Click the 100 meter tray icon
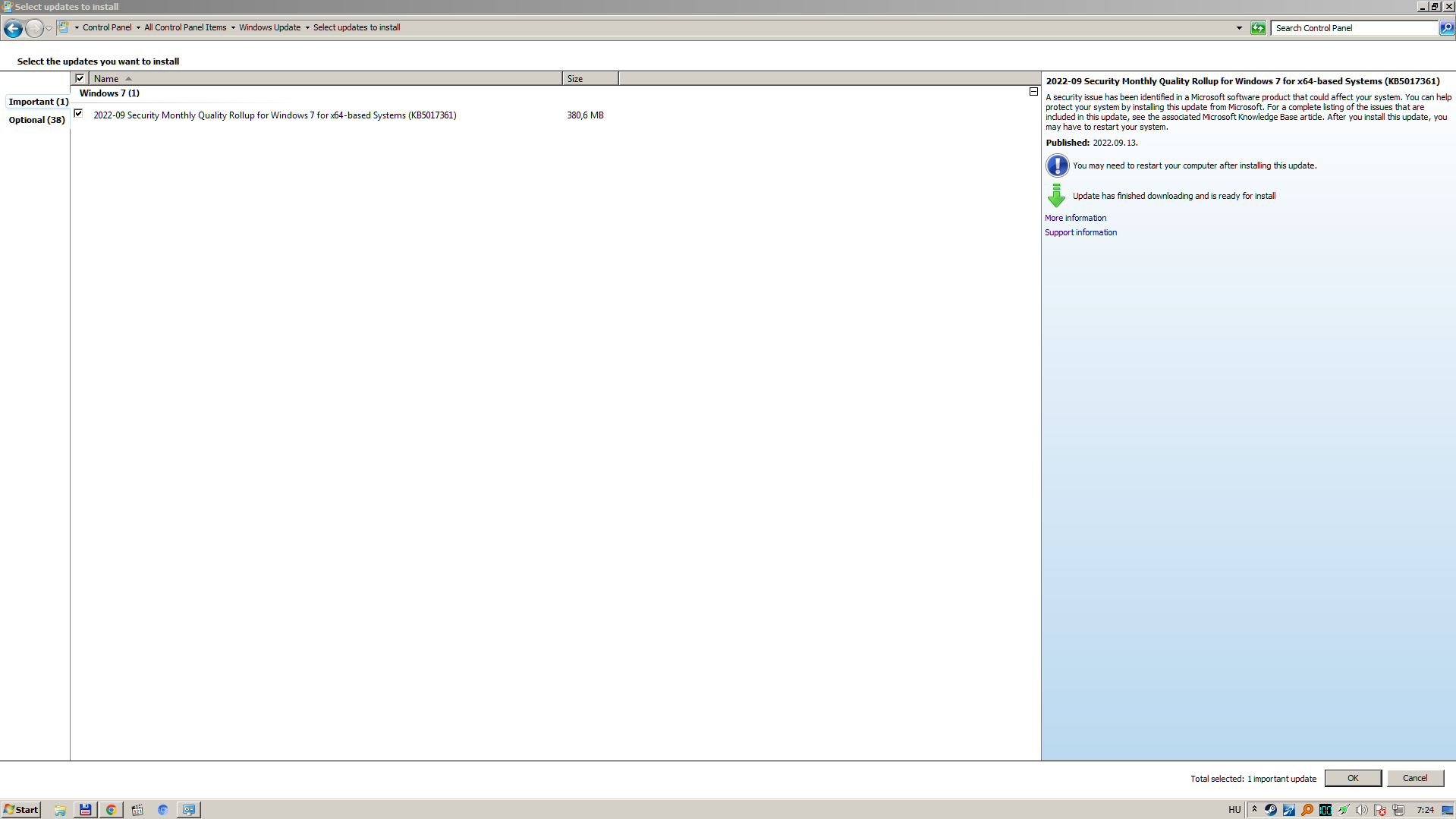The height and width of the screenshot is (819, 1456). pos(1325,810)
